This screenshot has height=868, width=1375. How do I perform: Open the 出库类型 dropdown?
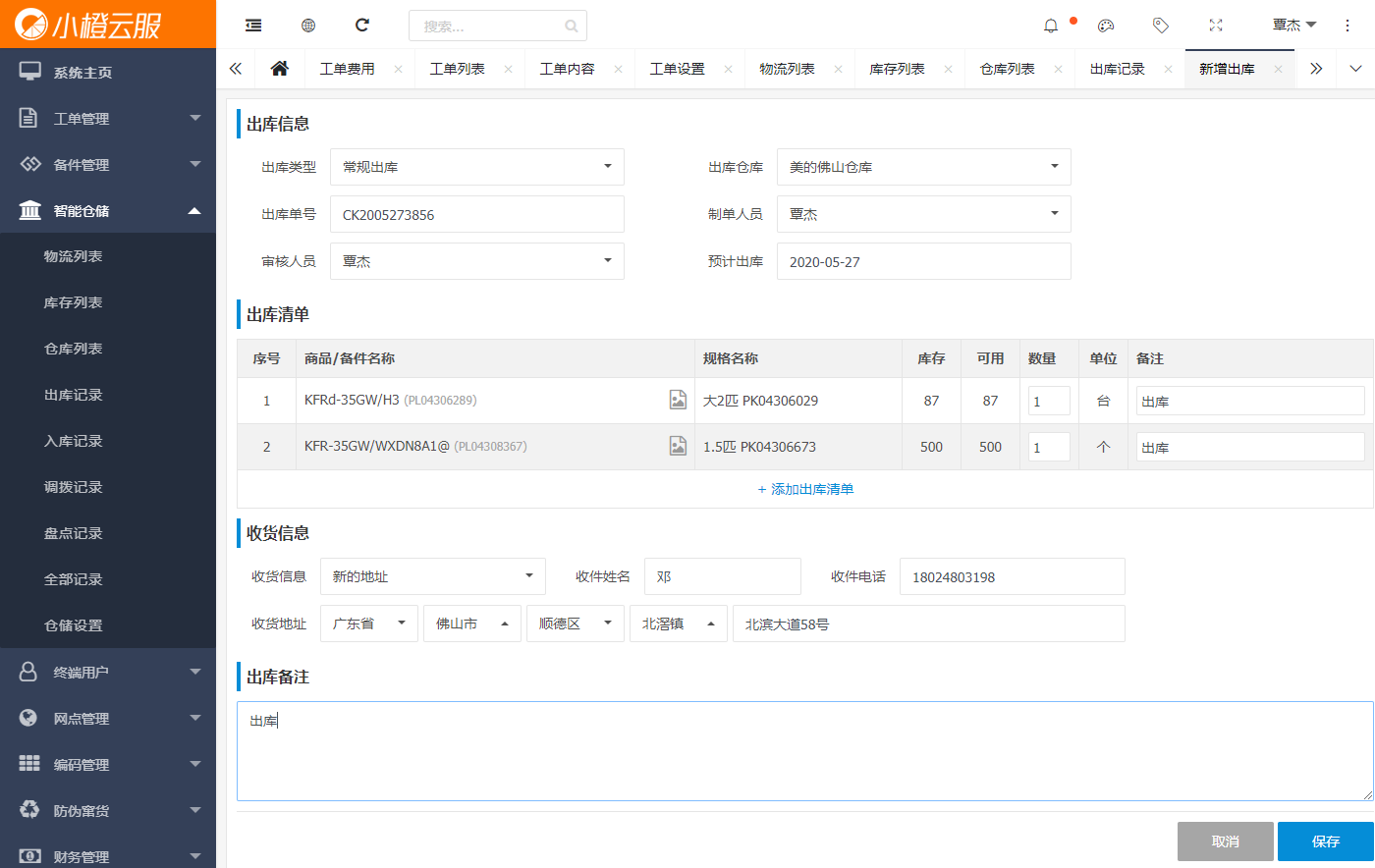pyautogui.click(x=477, y=167)
